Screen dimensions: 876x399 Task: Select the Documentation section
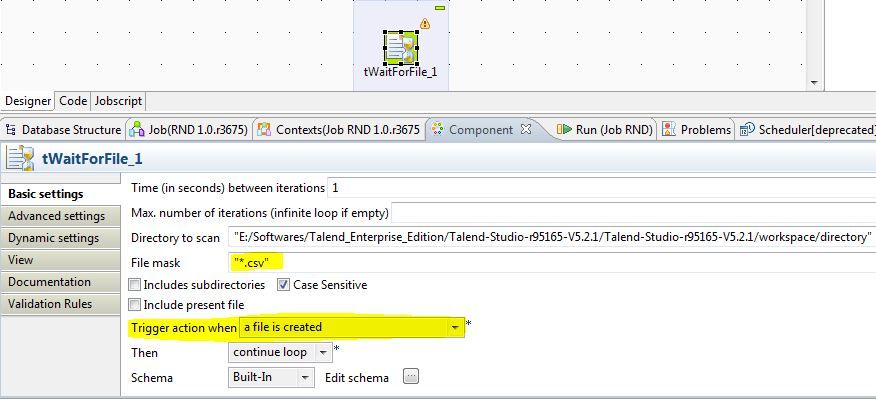pyautogui.click(x=60, y=282)
